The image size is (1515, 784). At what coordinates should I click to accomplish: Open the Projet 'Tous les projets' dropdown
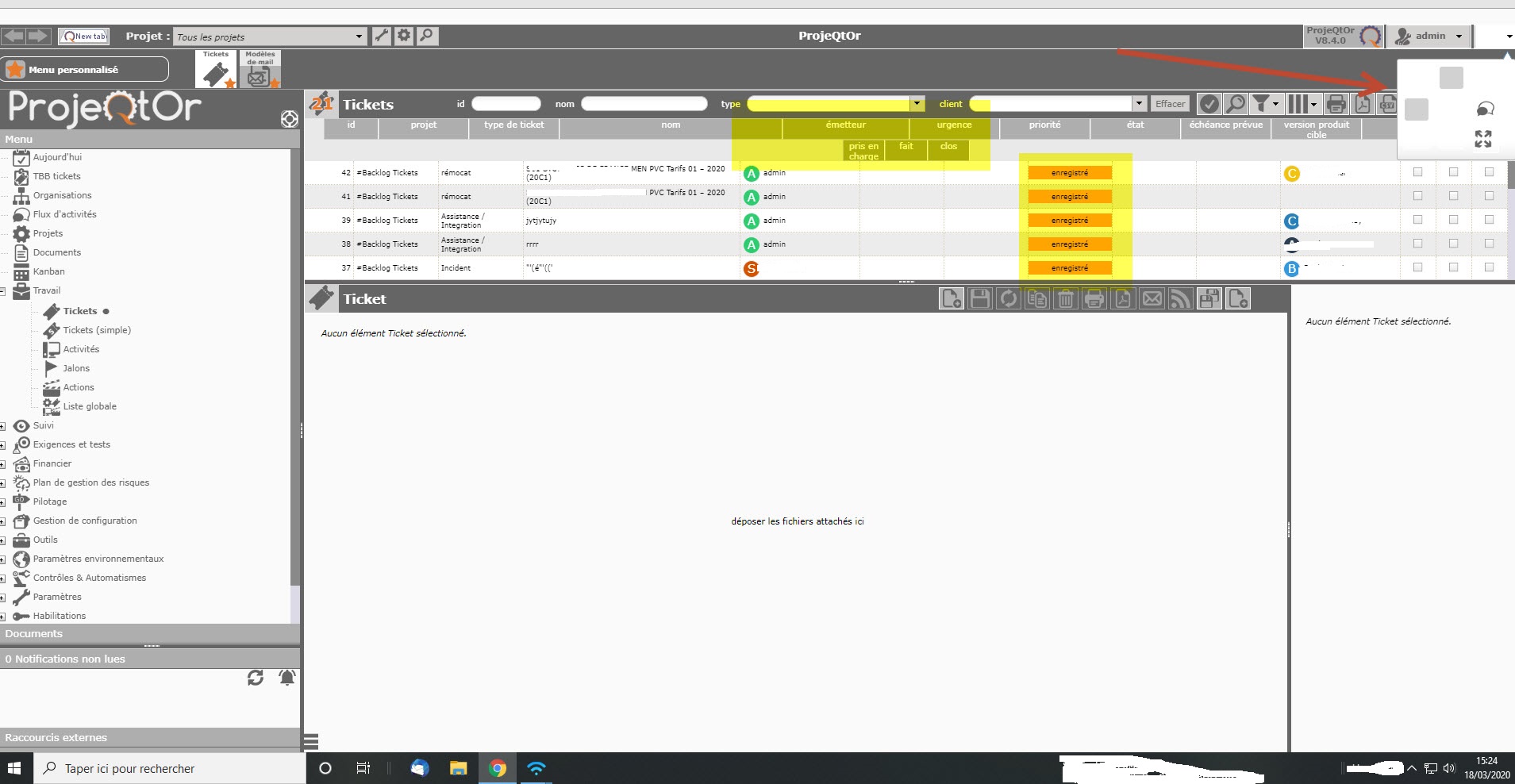coord(269,37)
